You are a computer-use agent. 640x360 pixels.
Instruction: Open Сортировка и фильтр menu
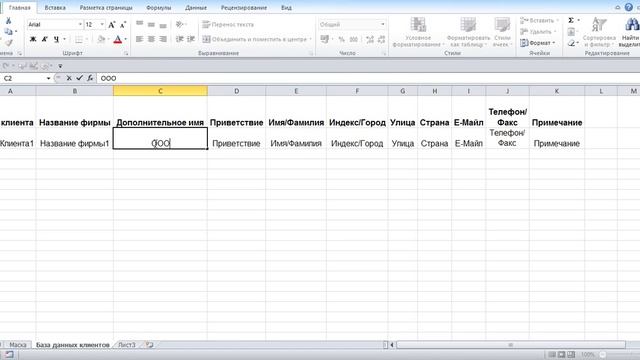(x=599, y=32)
